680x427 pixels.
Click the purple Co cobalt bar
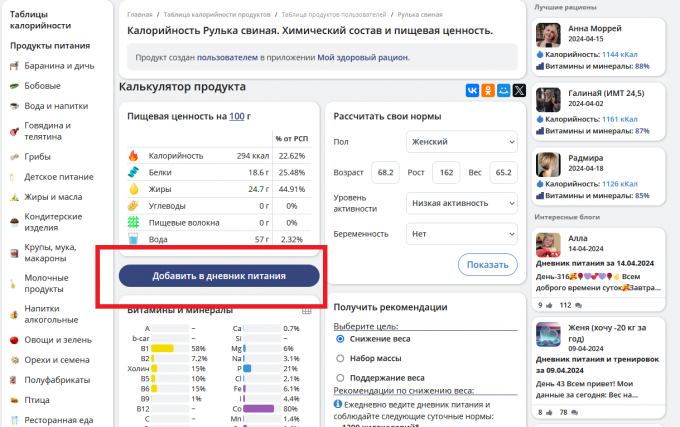258,408
